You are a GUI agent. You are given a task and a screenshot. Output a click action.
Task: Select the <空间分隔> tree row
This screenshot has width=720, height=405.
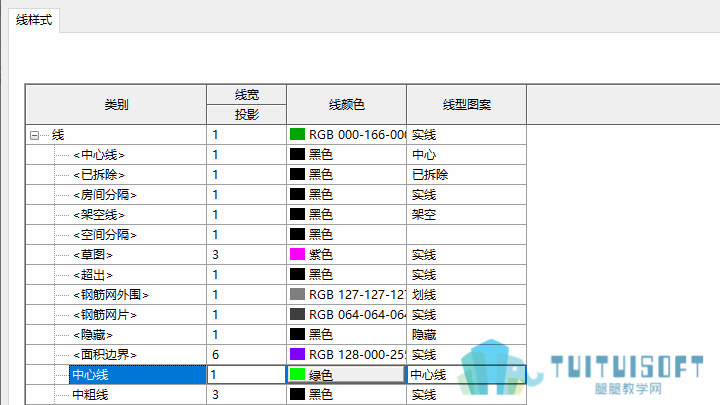point(105,235)
